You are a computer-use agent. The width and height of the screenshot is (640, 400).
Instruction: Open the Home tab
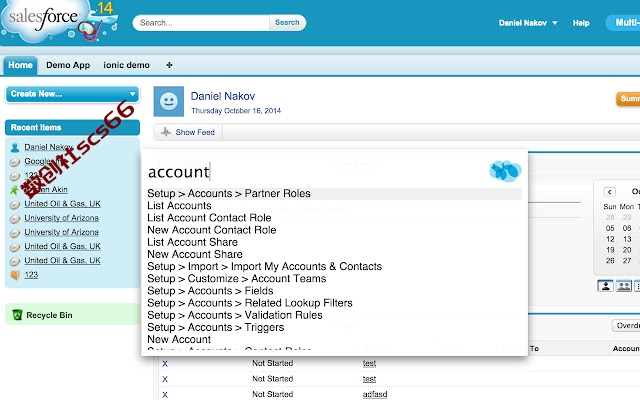[20, 65]
